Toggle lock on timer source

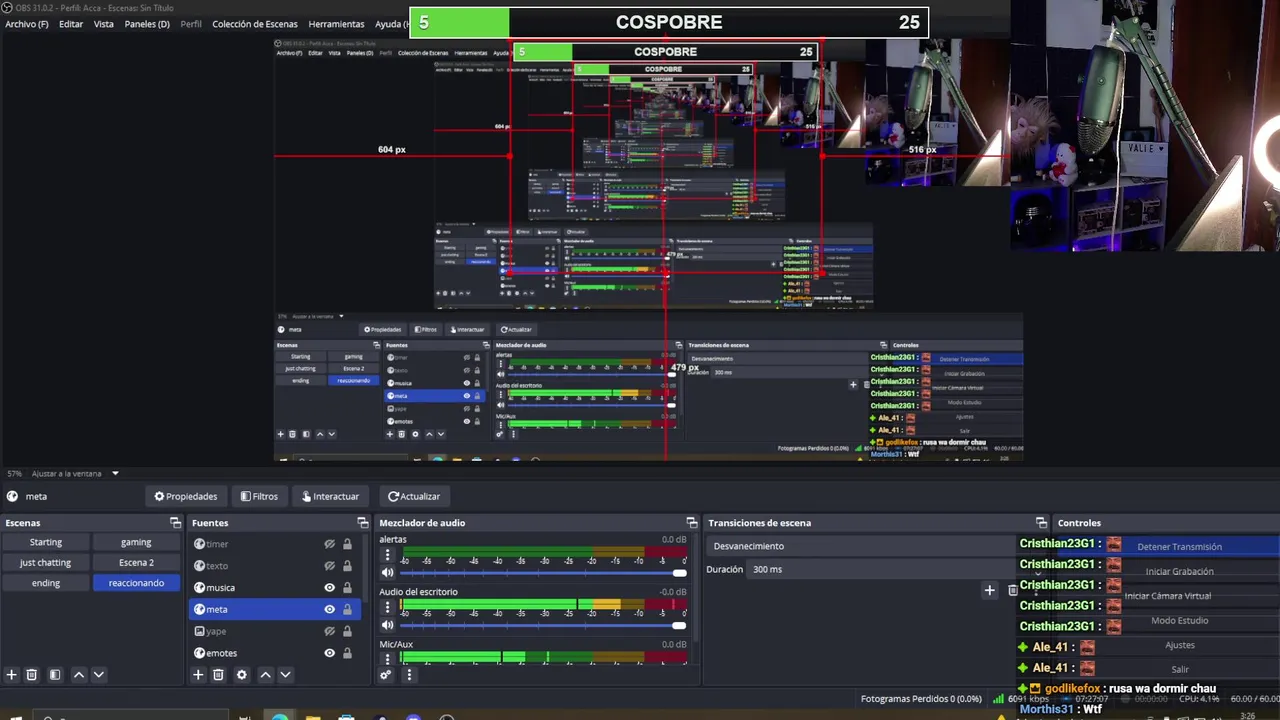[347, 544]
